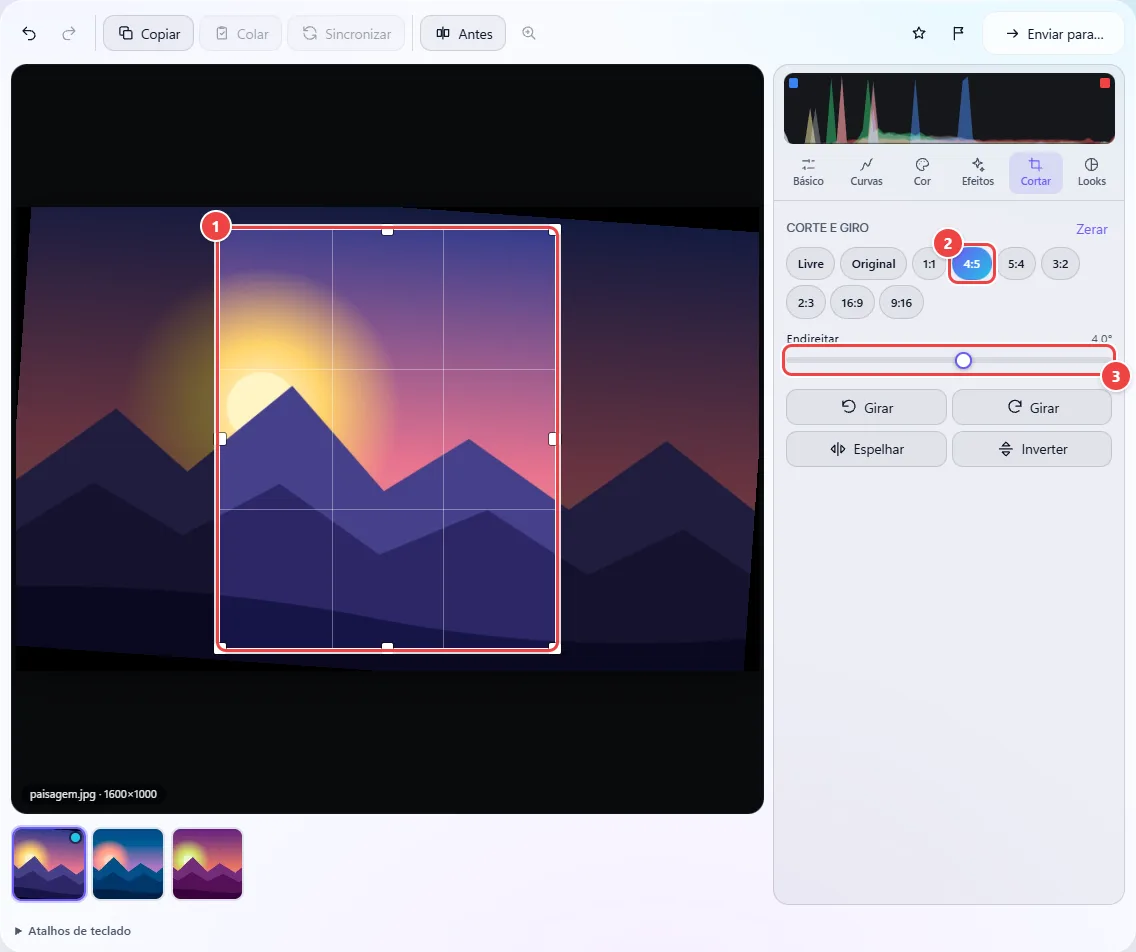Viewport: 1136px width, 952px height.
Task: Click the Sincronizar button
Action: (346, 33)
